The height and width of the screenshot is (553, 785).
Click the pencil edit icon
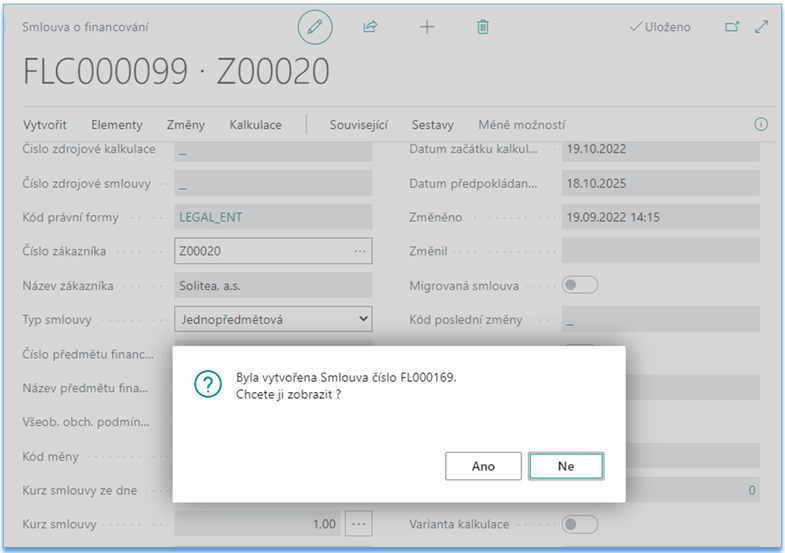315,27
